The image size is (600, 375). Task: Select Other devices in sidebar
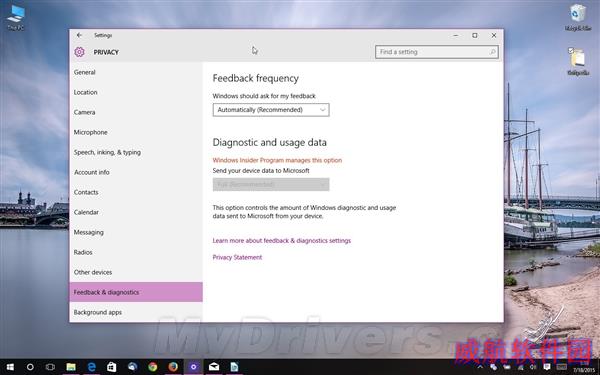136,272
